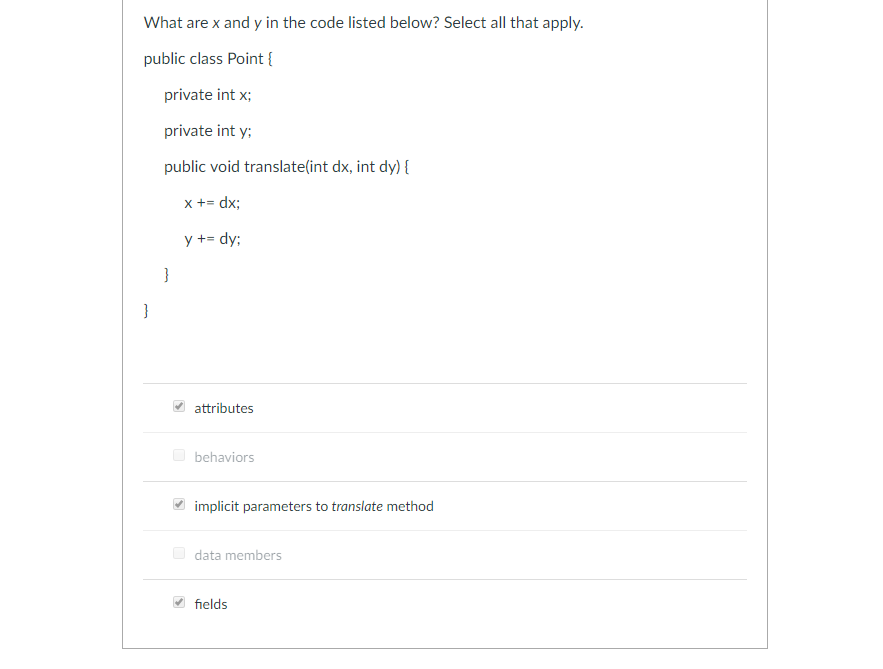
Task: Click the x += dx statement
Action: (211, 202)
